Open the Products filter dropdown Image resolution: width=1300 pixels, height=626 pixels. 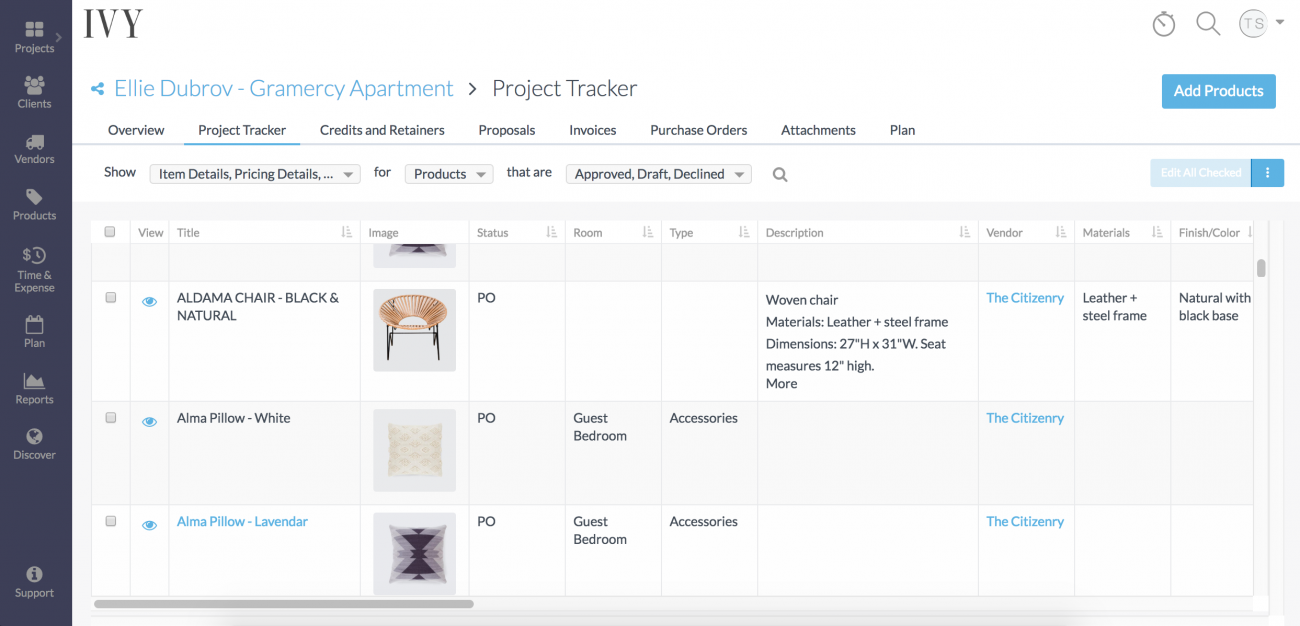449,173
